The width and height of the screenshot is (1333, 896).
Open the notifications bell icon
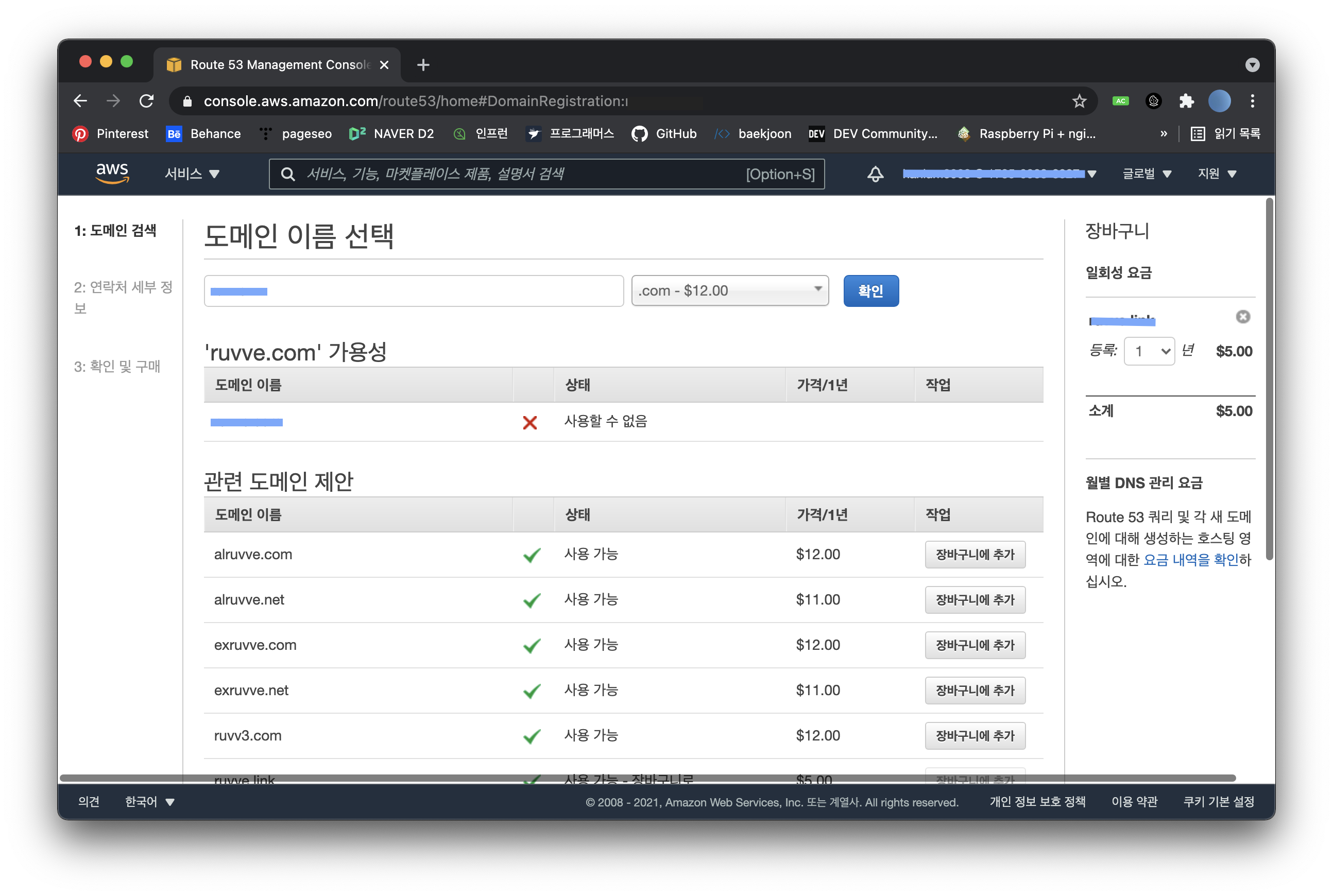point(875,174)
